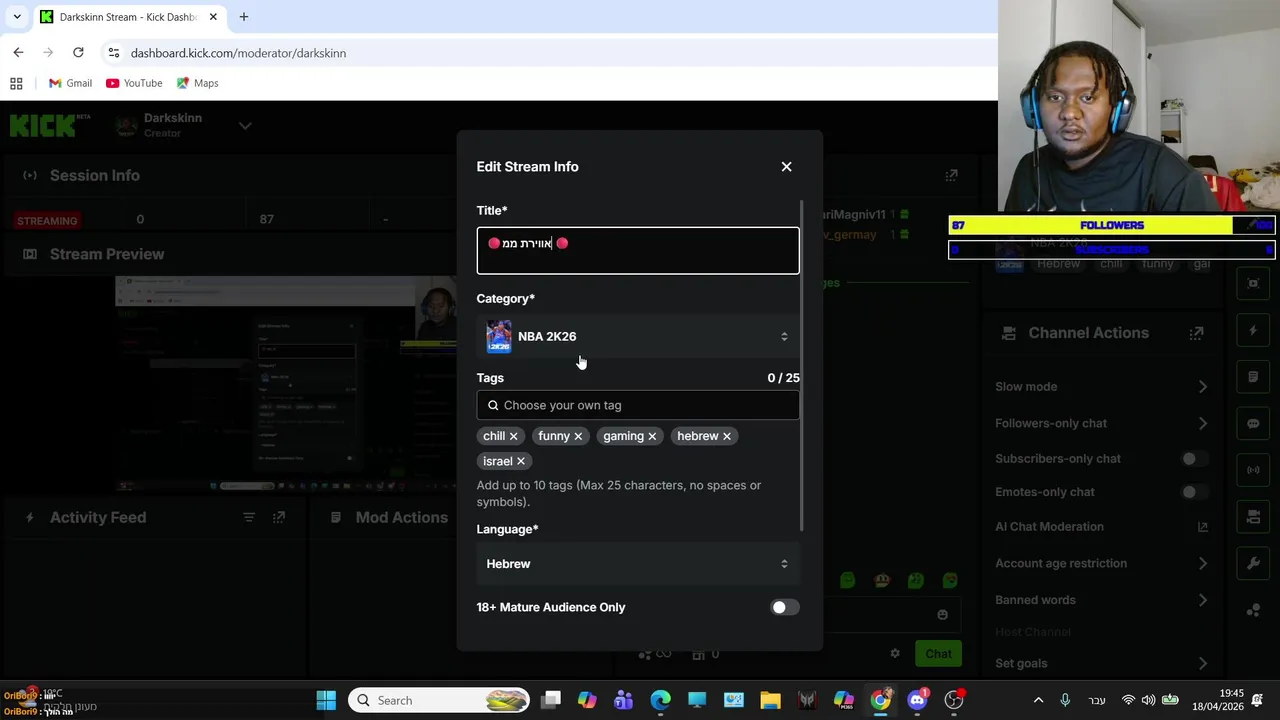Toggle 18+ Mature Audience Only switch
This screenshot has height=720, width=1280.
pyautogui.click(x=785, y=607)
